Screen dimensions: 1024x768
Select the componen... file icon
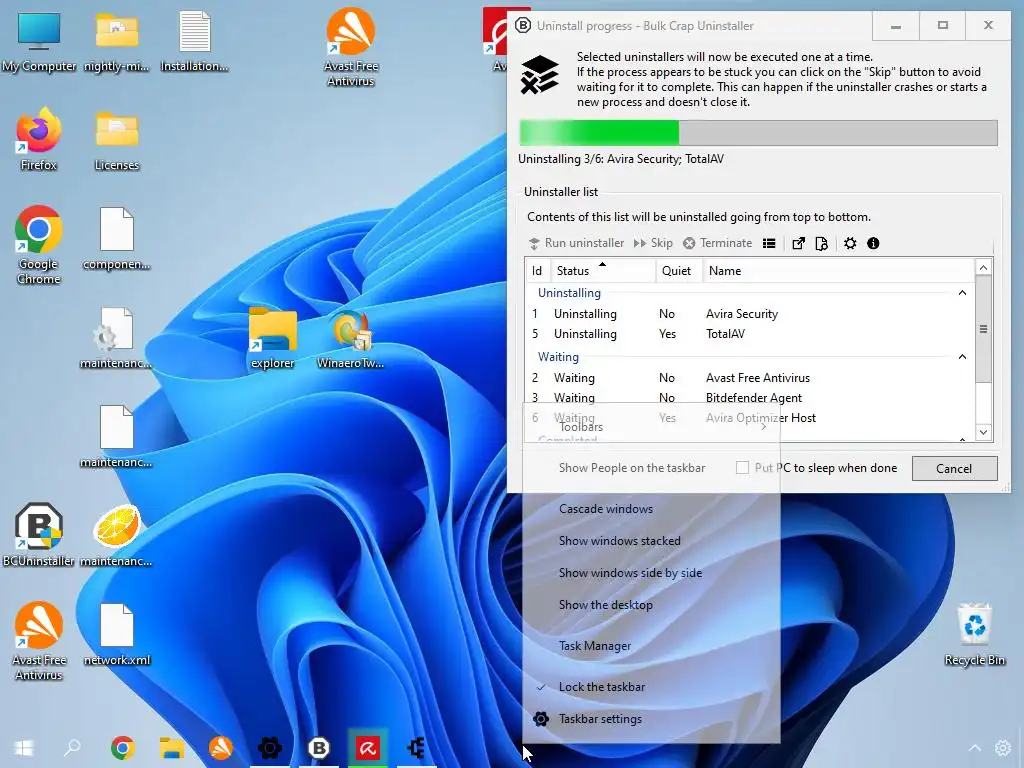(x=117, y=239)
